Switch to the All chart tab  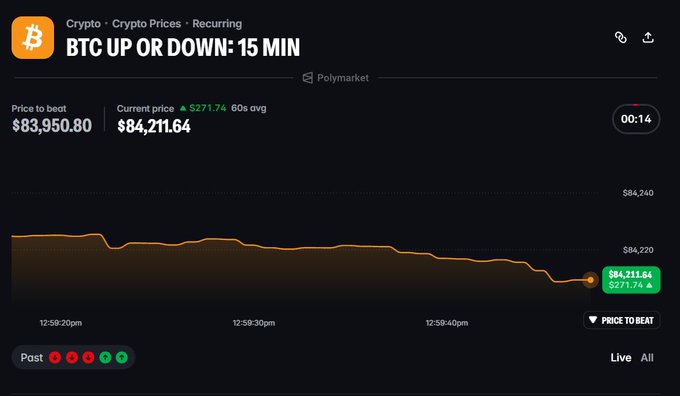tap(647, 357)
